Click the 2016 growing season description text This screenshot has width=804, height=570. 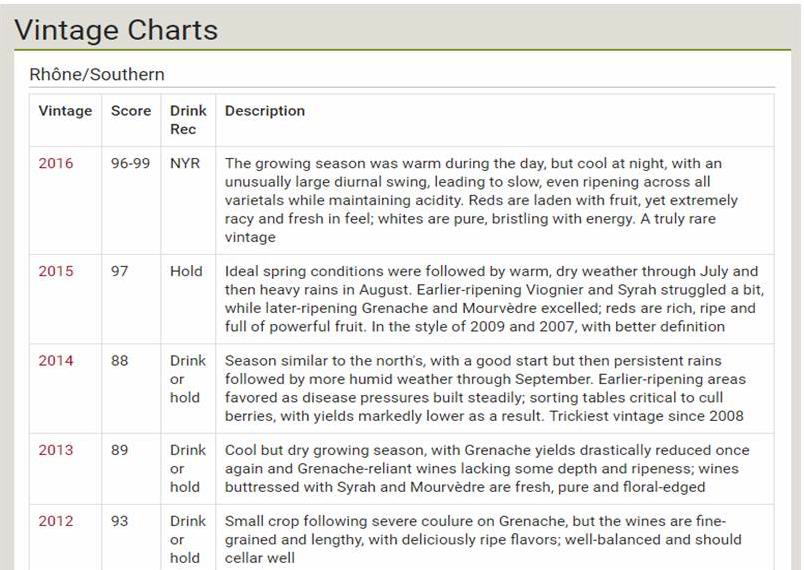coord(481,200)
